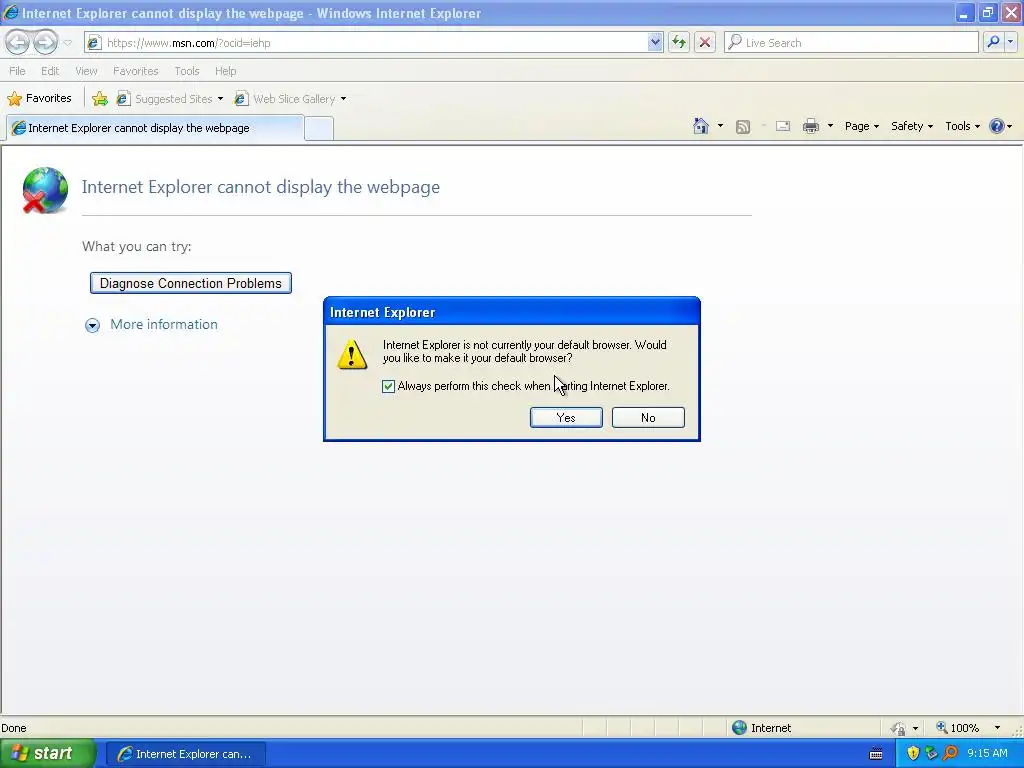1024x768 pixels.
Task: Click the keyboard icon in taskbar tray
Action: (x=876, y=754)
